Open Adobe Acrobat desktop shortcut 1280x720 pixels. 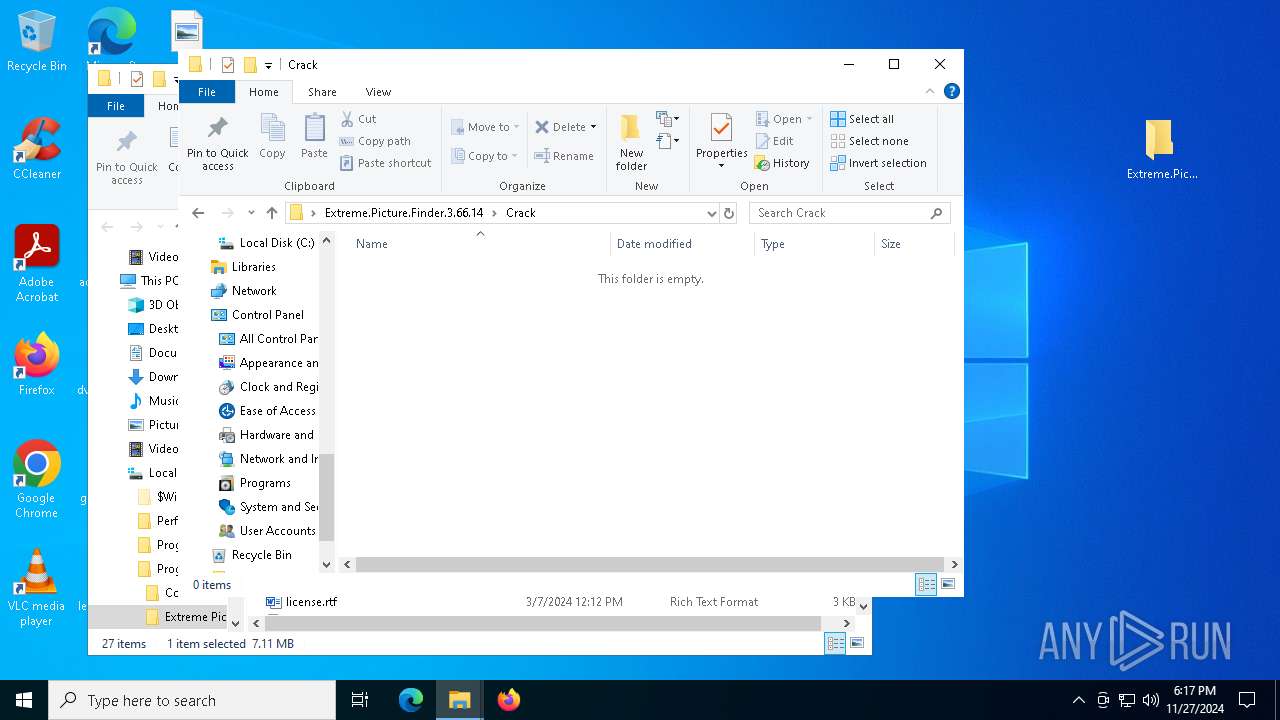(37, 264)
